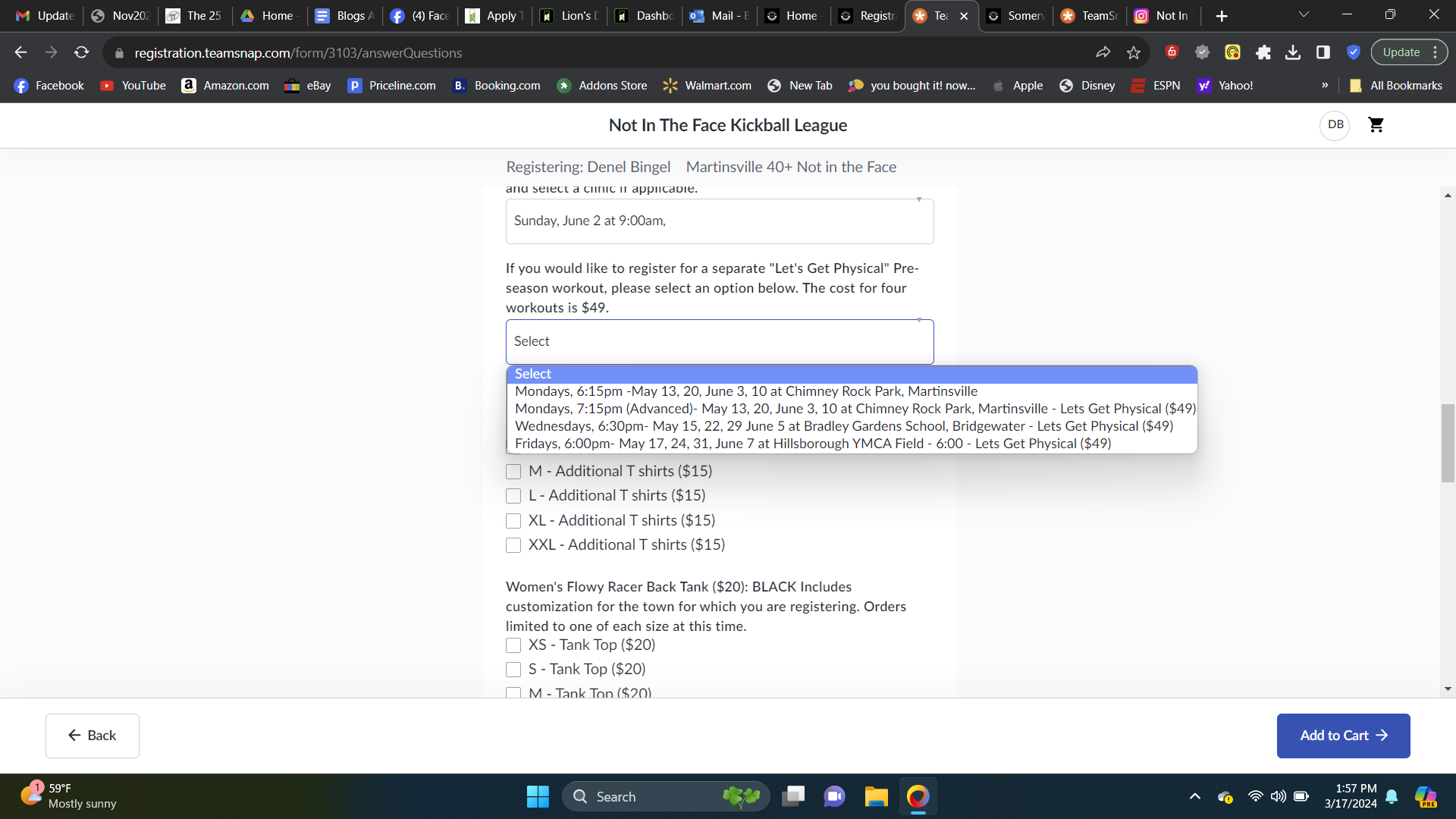Reload the page with the refresh icon

(81, 52)
